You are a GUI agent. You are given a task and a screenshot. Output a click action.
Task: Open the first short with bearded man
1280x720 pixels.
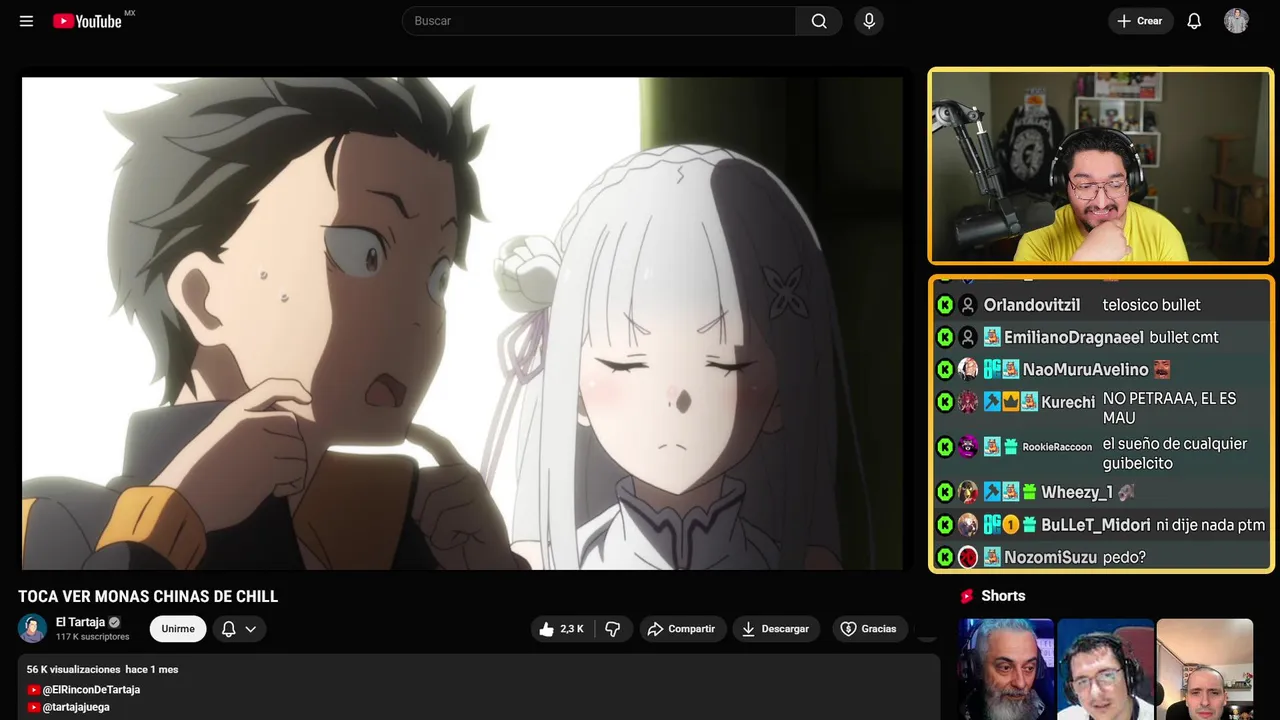tap(1006, 669)
